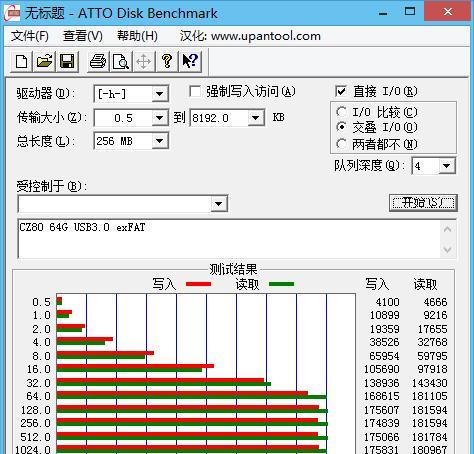Open the 总长度 256 MB dropdown
Viewport: 474px width, 454px height.
click(159, 141)
